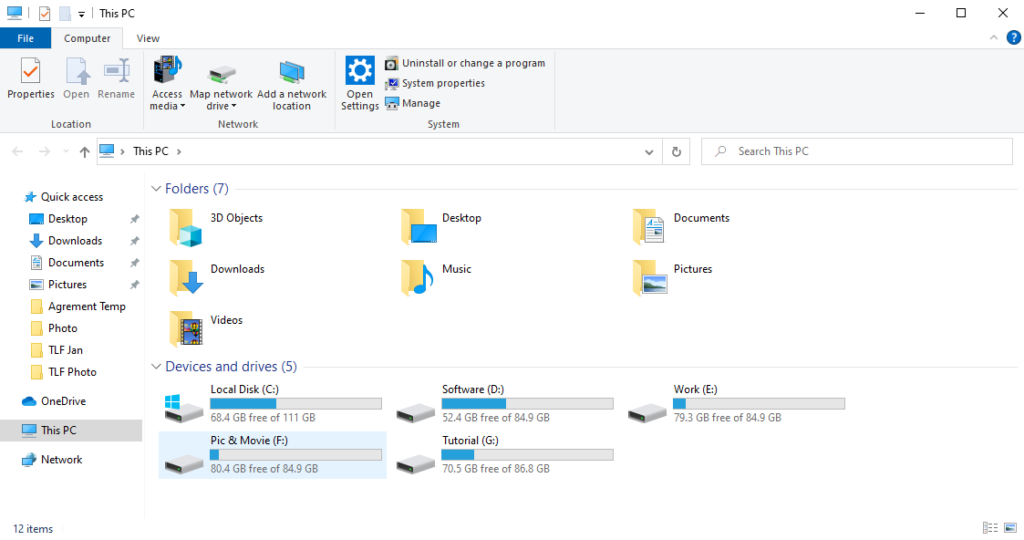This screenshot has width=1024, height=540.
Task: Click the Properties ribbon icon
Action: (31, 79)
